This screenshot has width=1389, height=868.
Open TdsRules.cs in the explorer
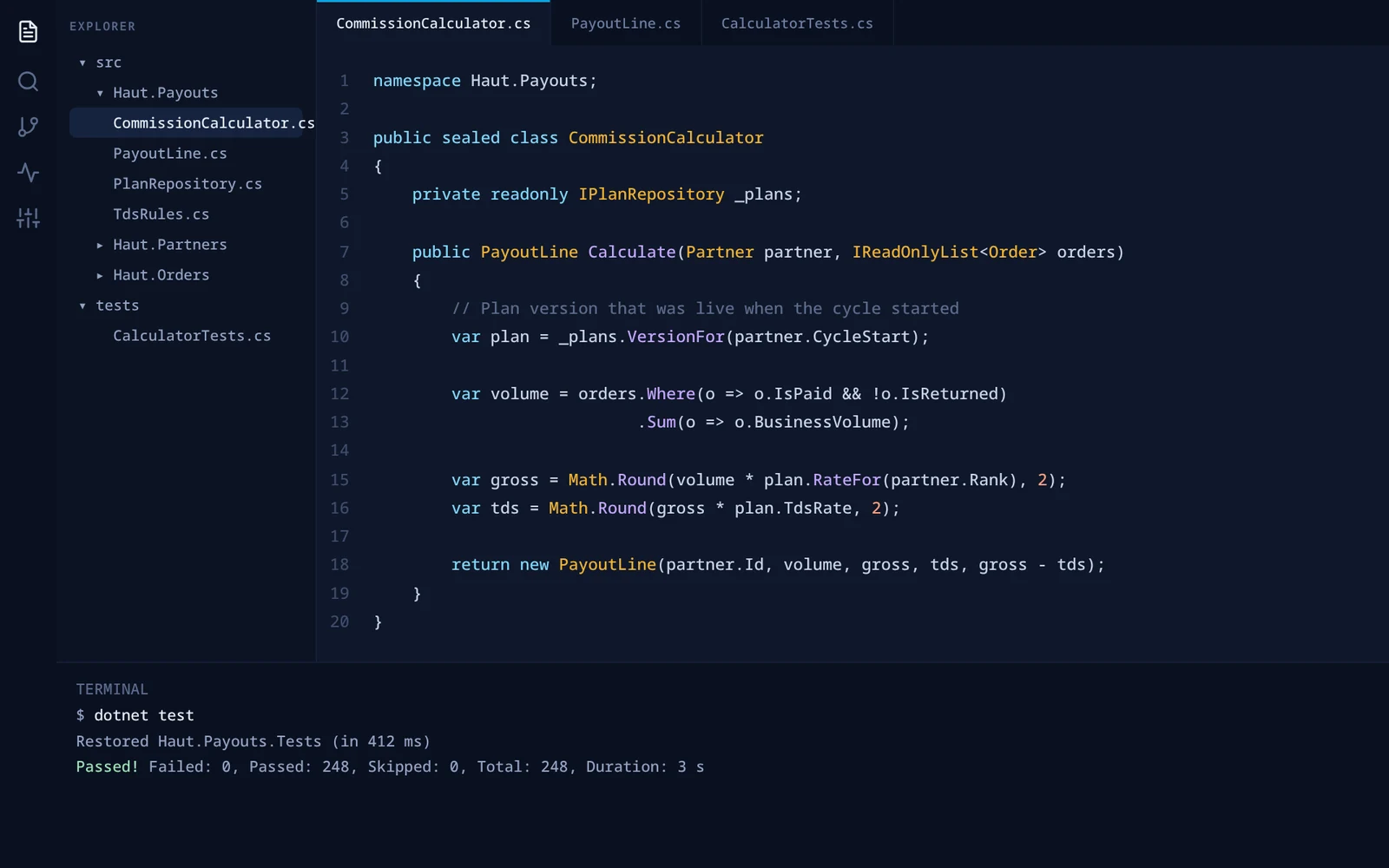161,214
